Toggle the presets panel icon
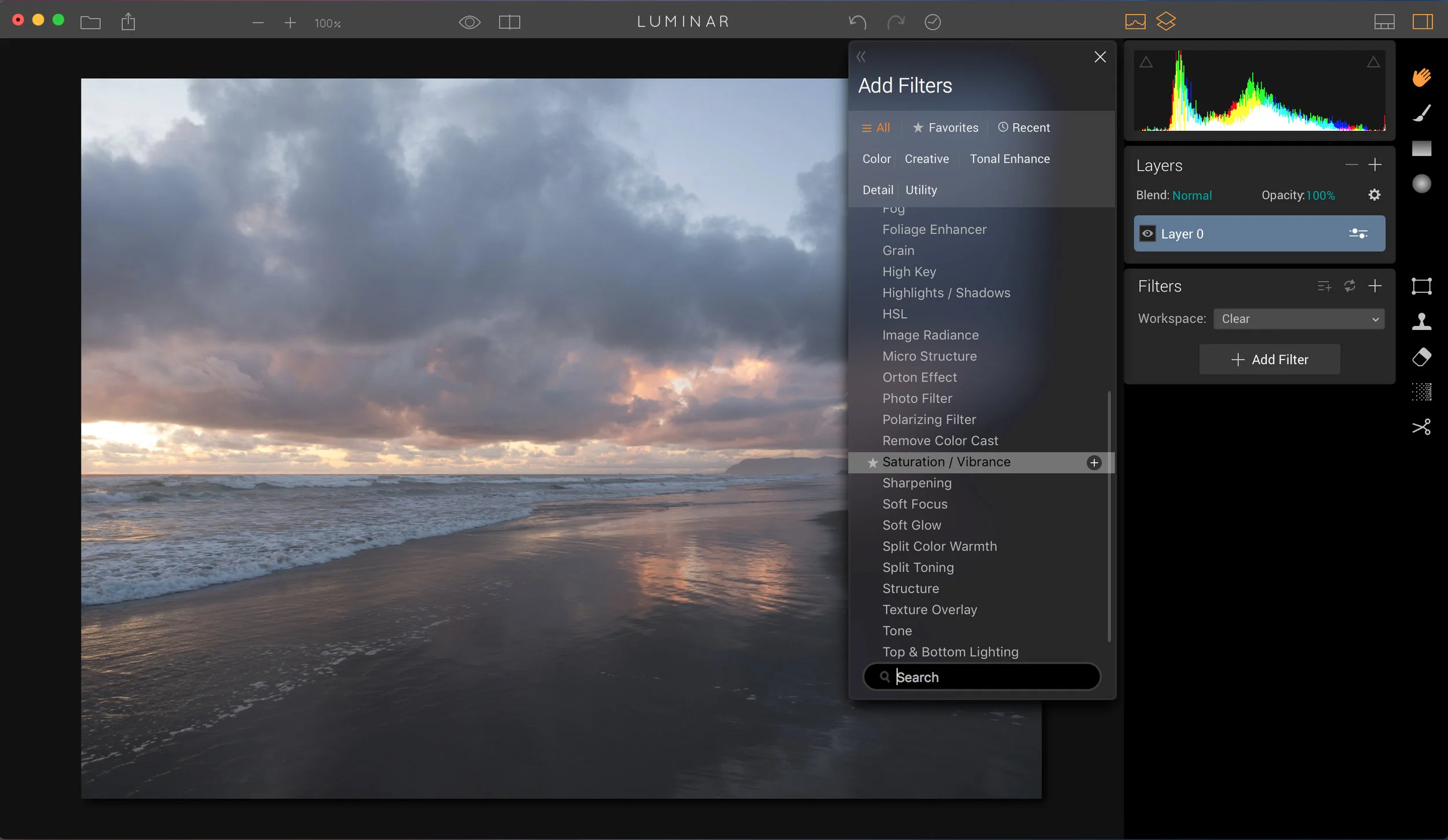 (1384, 22)
